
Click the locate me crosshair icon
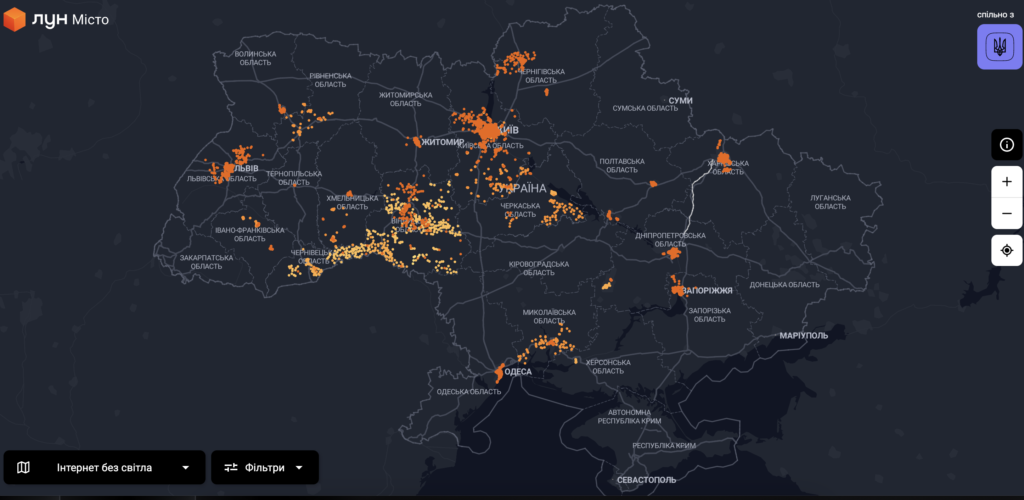[x=1006, y=250]
